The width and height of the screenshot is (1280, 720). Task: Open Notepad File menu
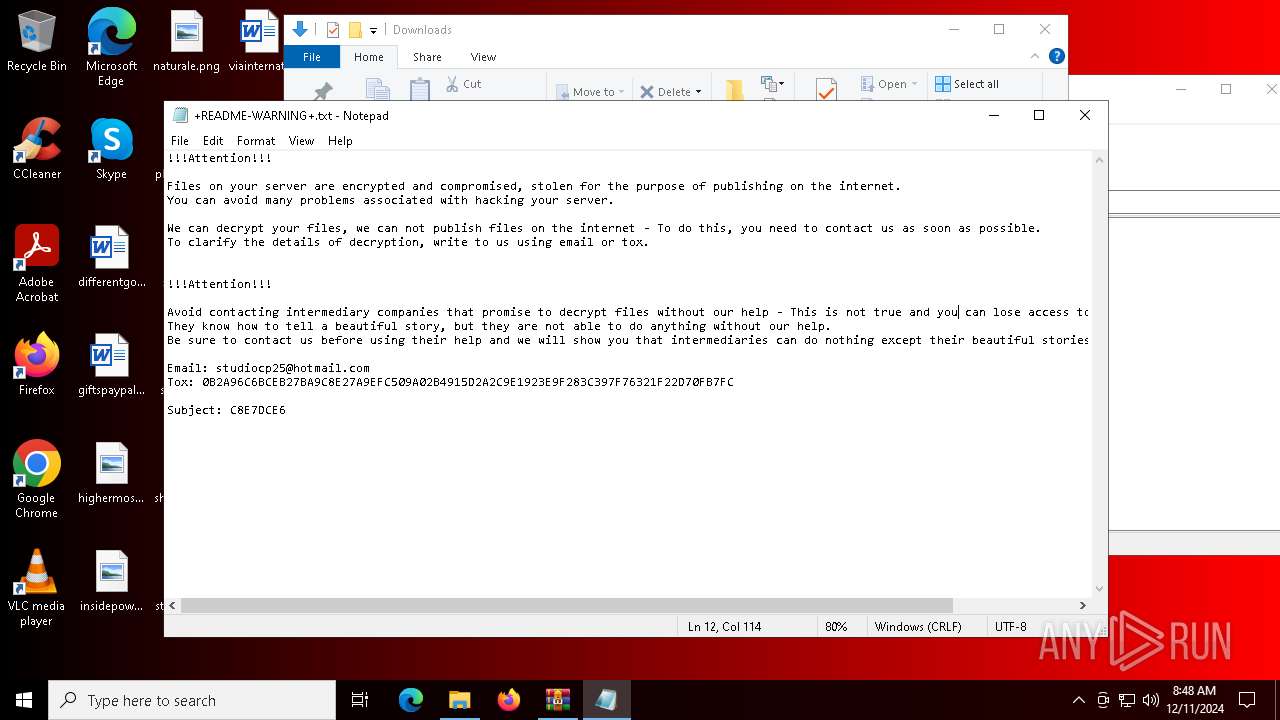(x=180, y=141)
